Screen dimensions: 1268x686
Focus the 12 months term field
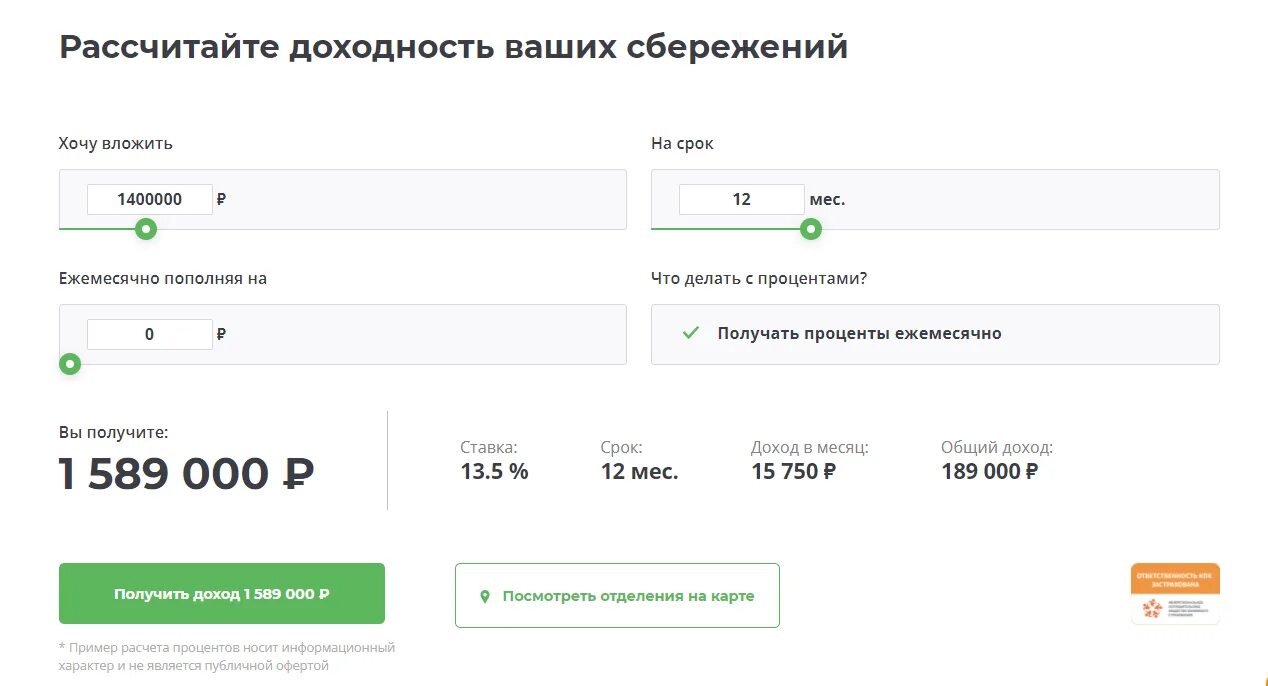(741, 199)
